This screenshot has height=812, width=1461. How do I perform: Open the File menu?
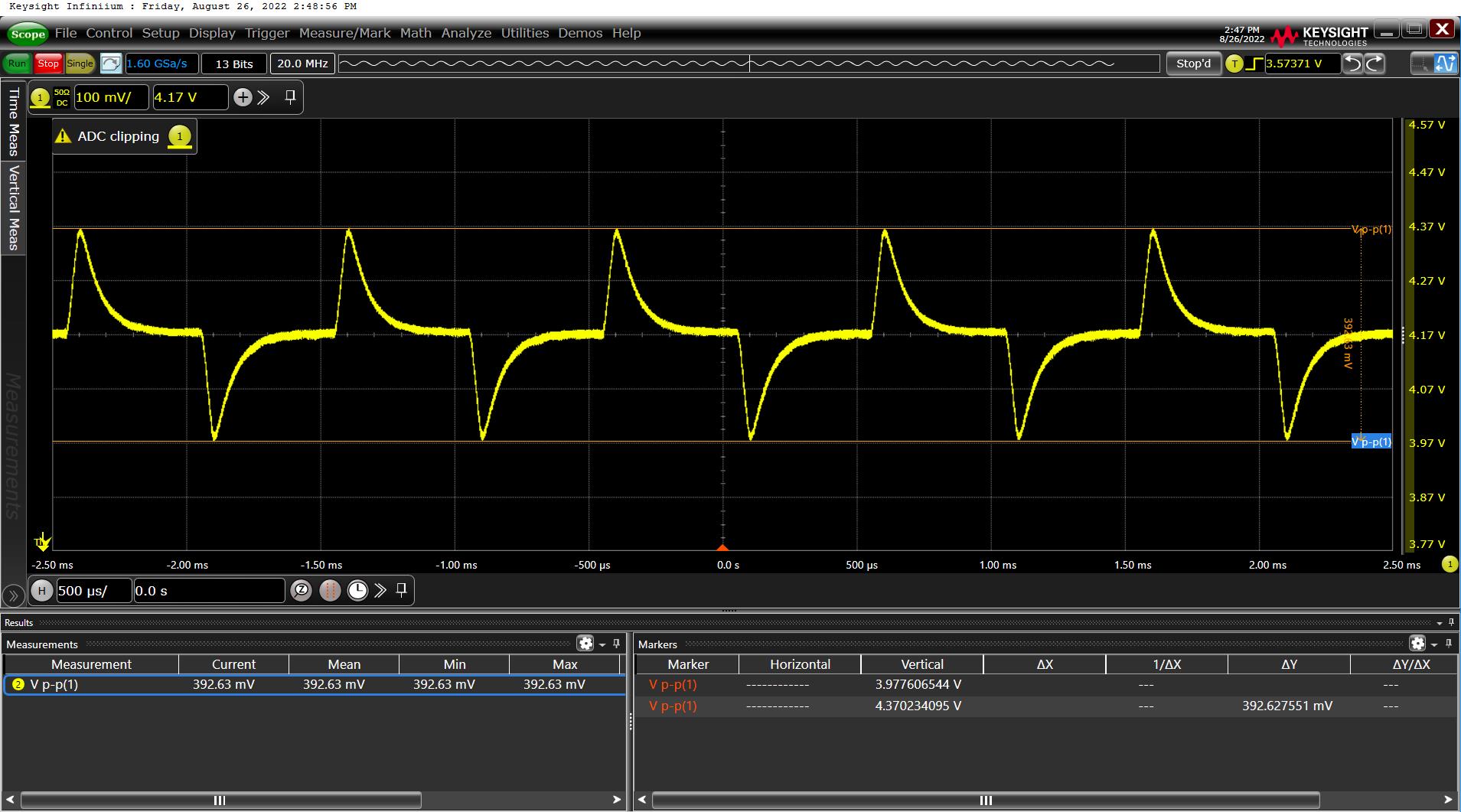tap(66, 33)
